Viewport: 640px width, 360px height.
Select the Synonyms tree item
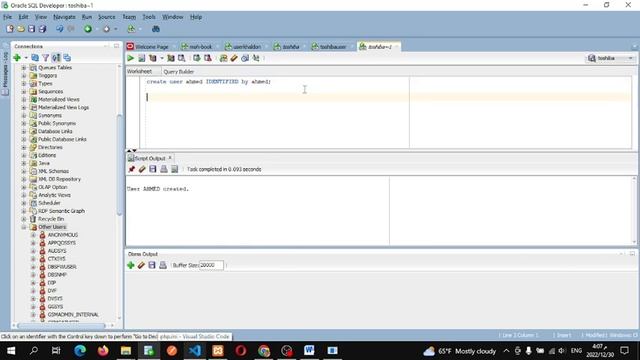pos(50,116)
